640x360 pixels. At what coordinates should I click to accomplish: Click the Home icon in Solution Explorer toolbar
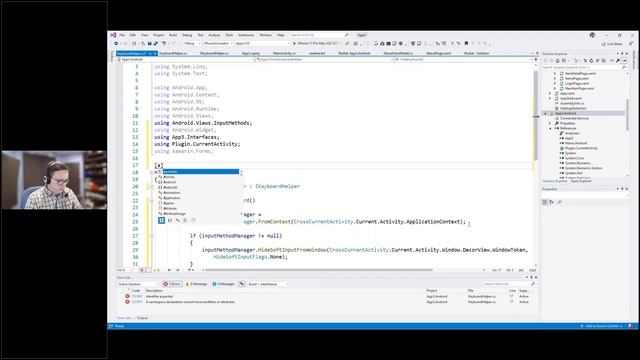pos(558,60)
